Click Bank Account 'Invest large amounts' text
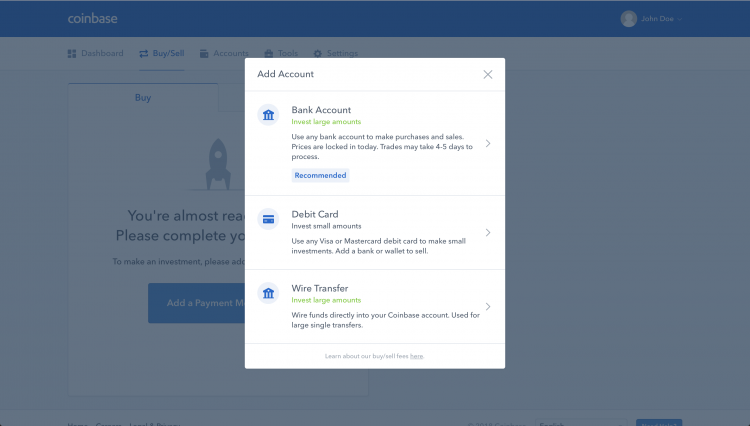 326,122
